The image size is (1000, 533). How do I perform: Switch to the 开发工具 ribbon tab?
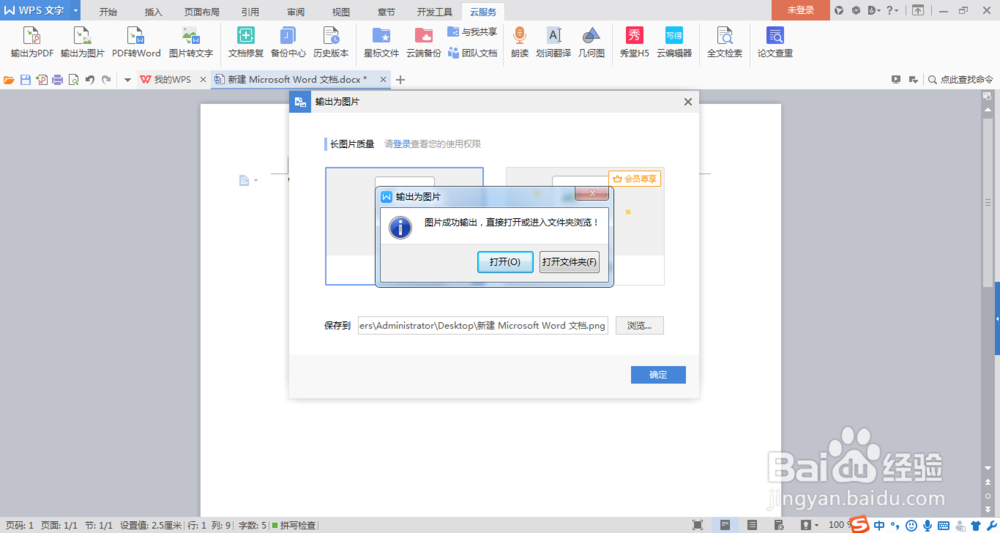tap(434, 11)
